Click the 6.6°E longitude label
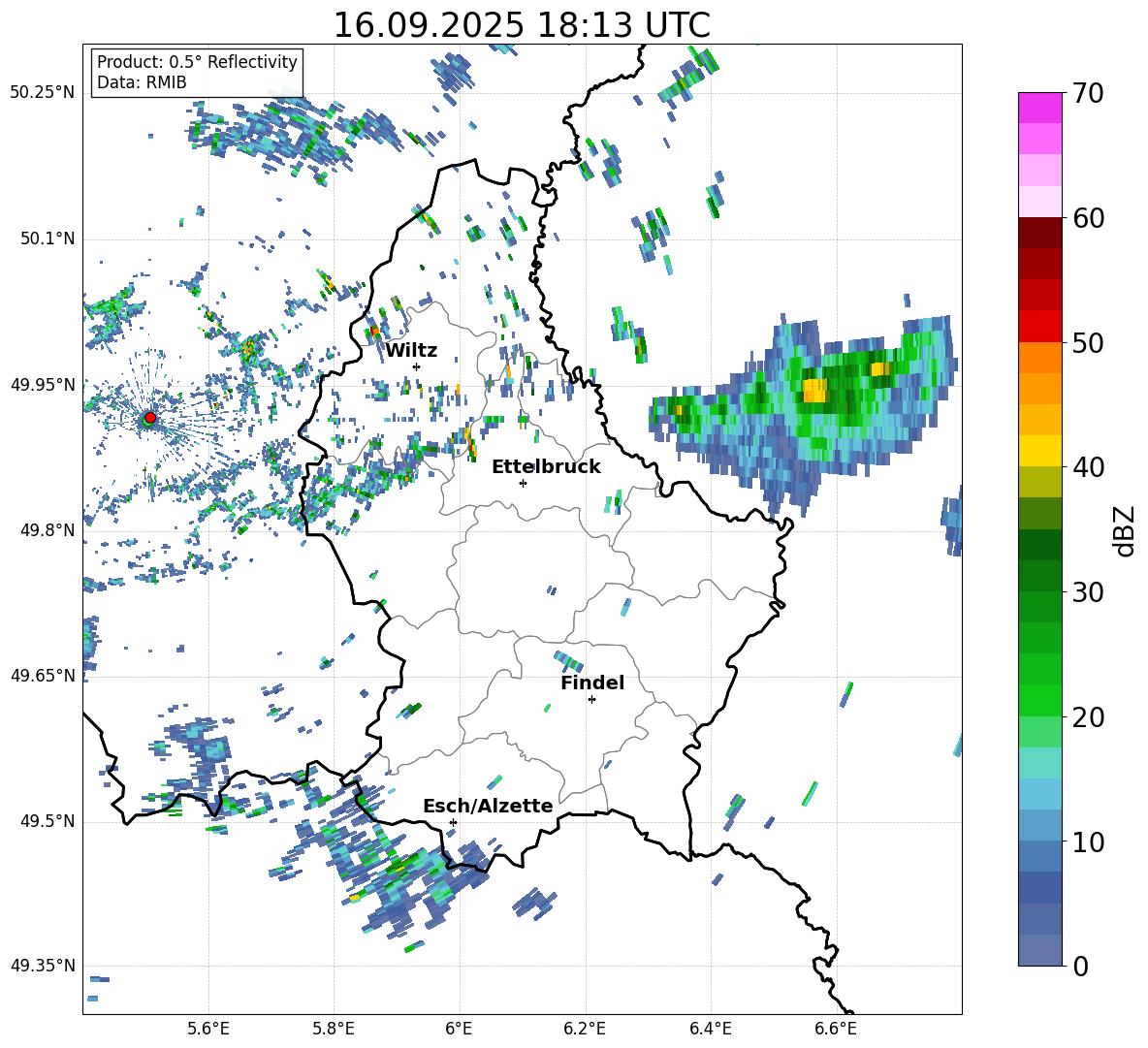Image resolution: width=1148 pixels, height=1048 pixels. pos(836,1029)
